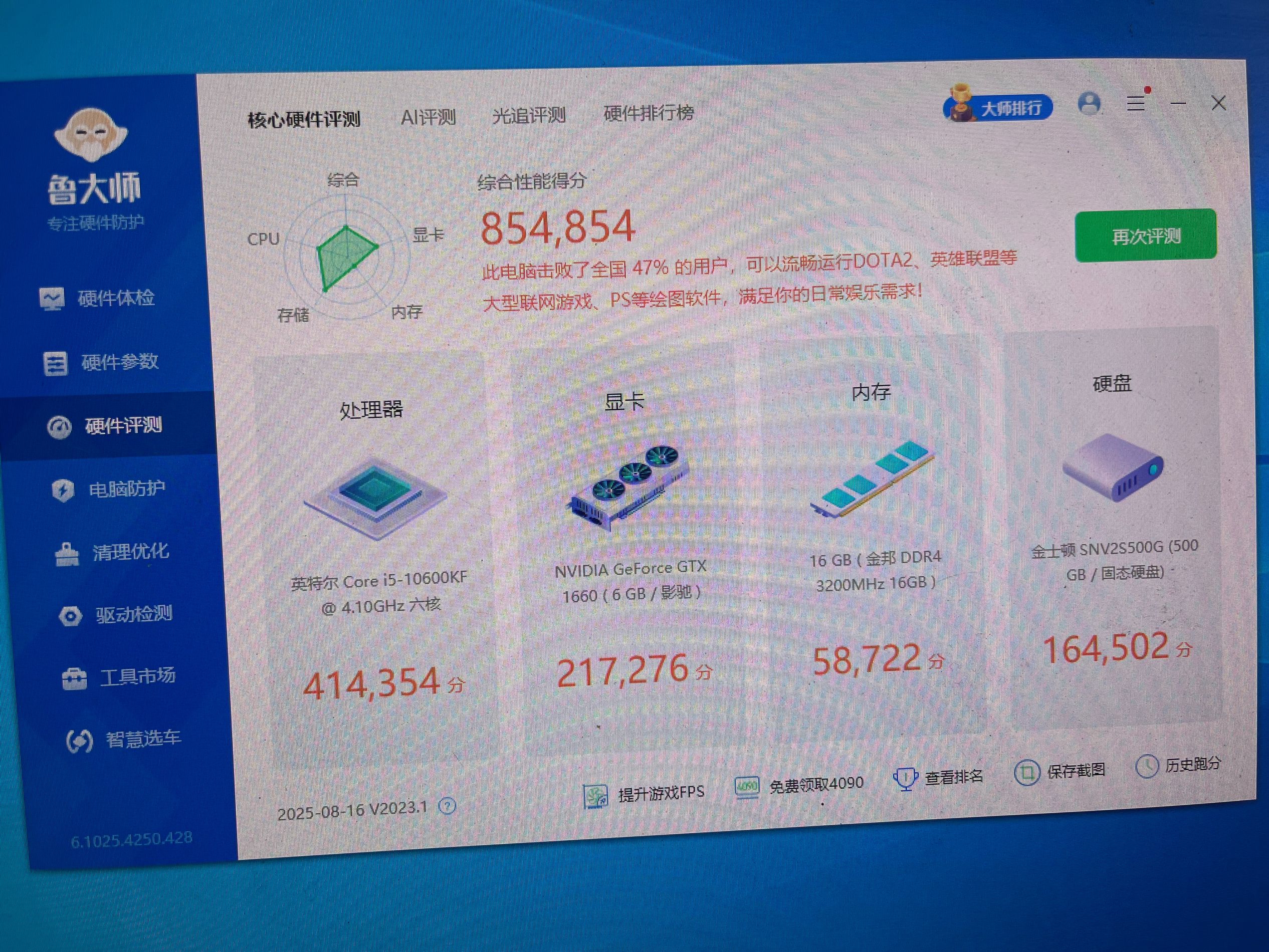
Task: Select 硬件评测 in the sidebar
Action: [x=106, y=426]
